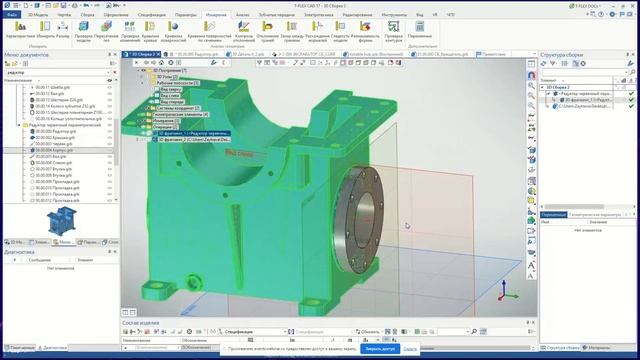This screenshot has height=360, width=640.
Task: Open the Характеристики measurement tool
Action: pos(20,30)
